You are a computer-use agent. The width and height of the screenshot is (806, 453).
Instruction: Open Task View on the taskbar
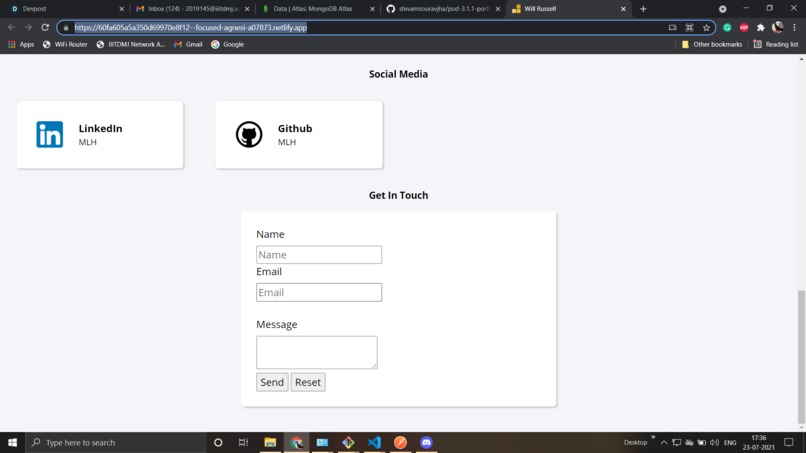[x=244, y=442]
